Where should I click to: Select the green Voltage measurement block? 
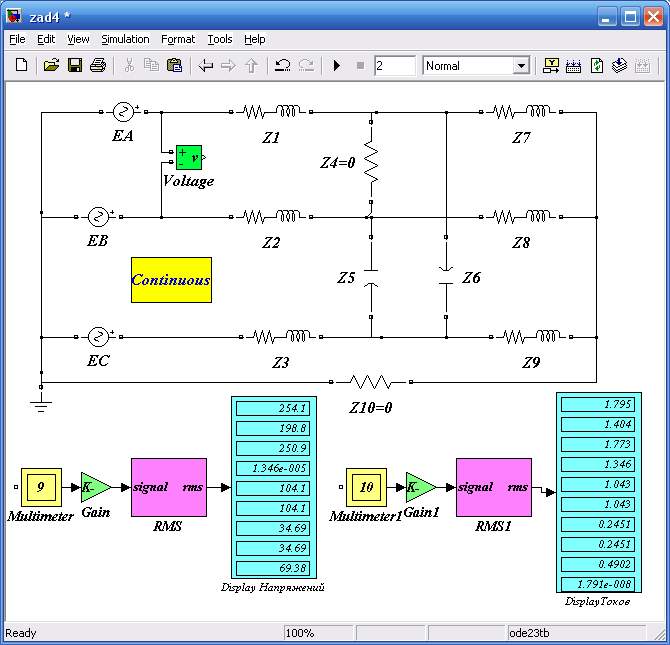tap(189, 157)
